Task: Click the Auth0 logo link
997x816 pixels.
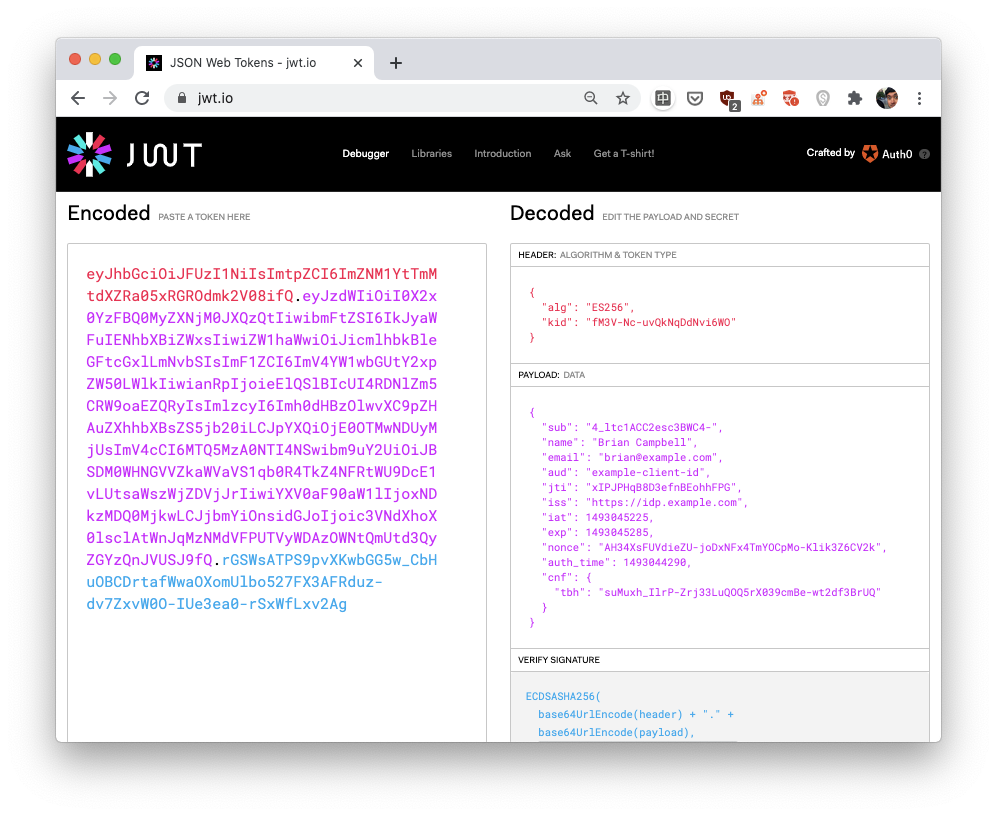Action: pyautogui.click(x=887, y=154)
